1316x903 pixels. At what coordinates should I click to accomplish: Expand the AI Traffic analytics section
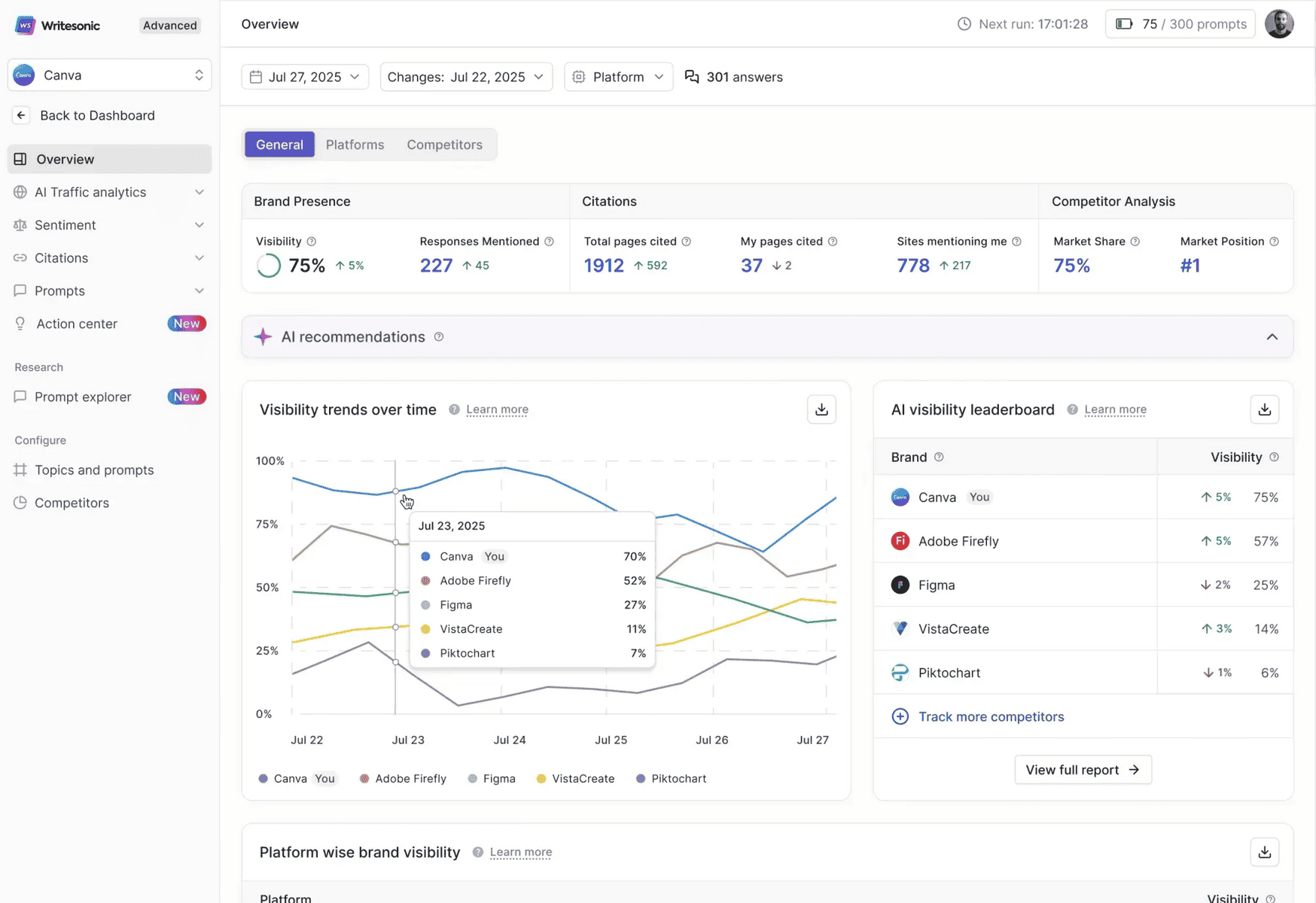click(x=199, y=192)
